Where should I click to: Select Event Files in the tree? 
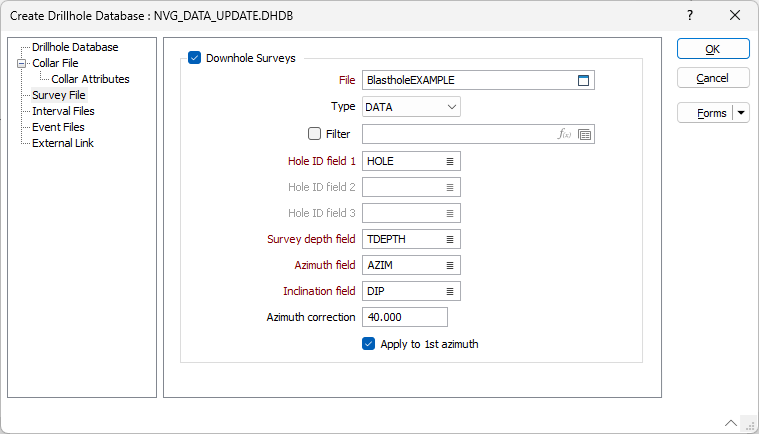click(x=58, y=127)
